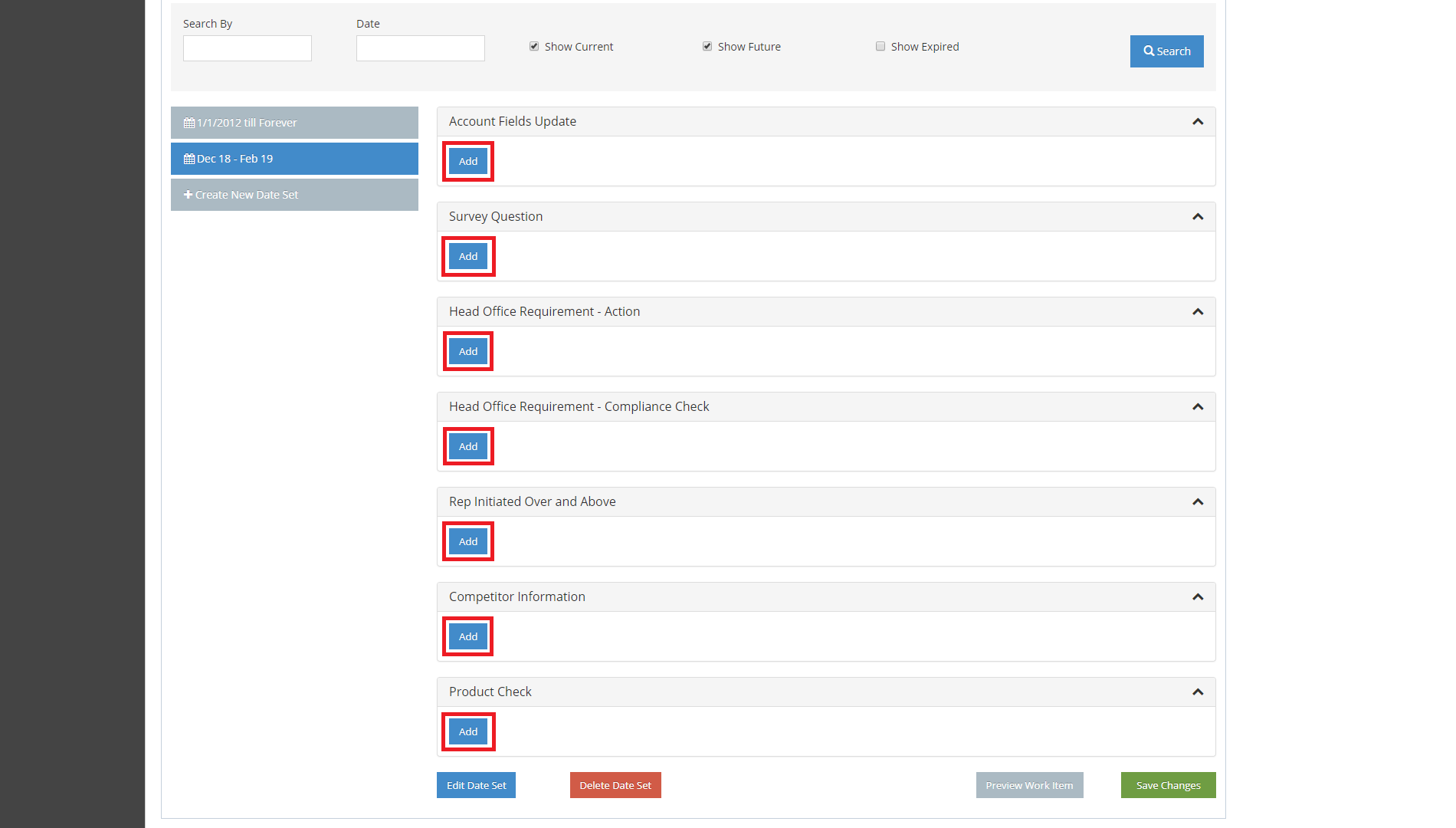The width and height of the screenshot is (1456, 828).
Task: Toggle the Show Current checkbox
Action: 534,47
